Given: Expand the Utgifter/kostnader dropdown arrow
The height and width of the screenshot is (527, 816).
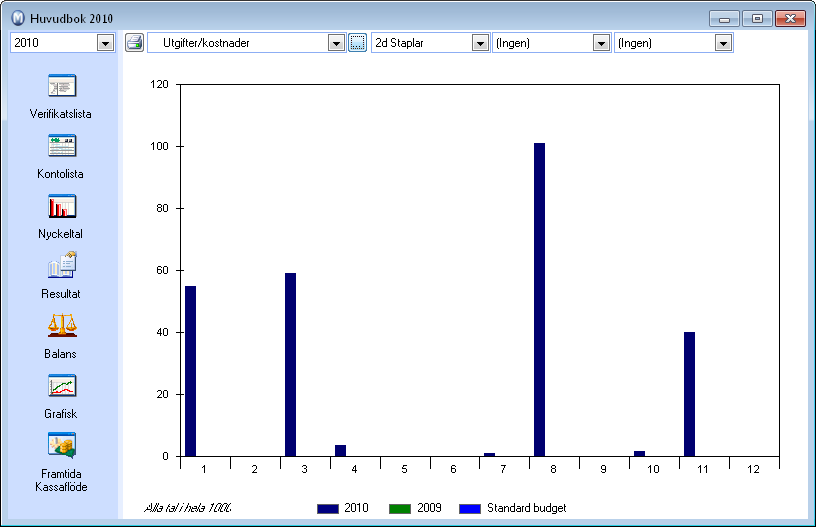Looking at the screenshot, I should tap(336, 43).
